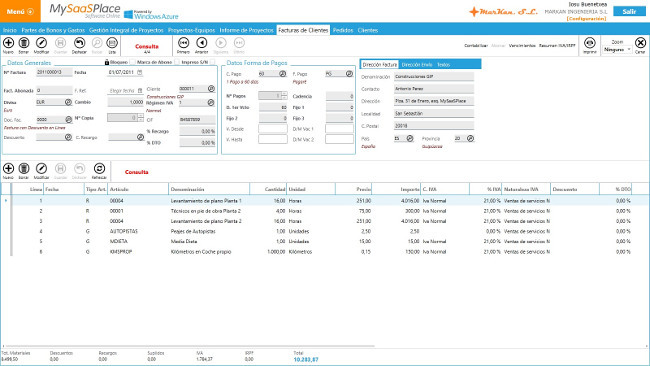
Task: Click the Contabilizar link
Action: point(476,46)
